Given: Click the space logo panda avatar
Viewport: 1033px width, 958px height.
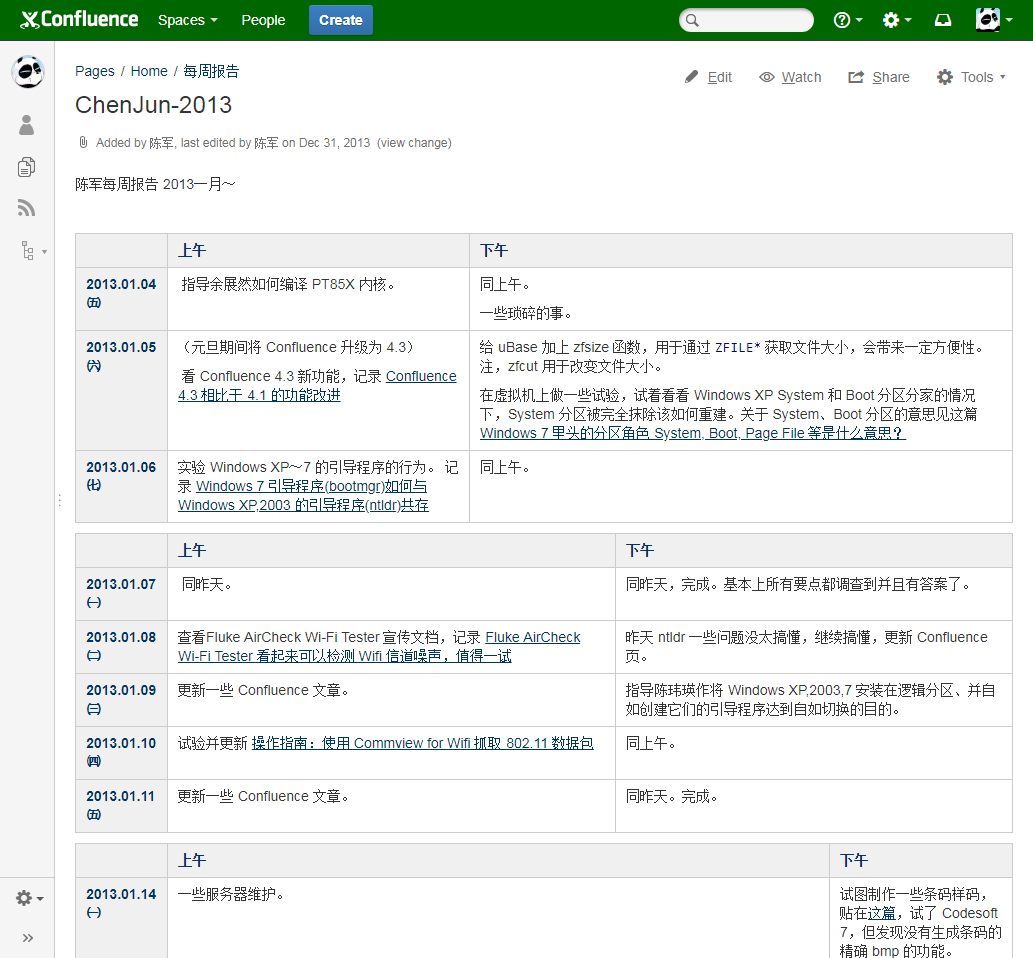Looking at the screenshot, I should 28,72.
